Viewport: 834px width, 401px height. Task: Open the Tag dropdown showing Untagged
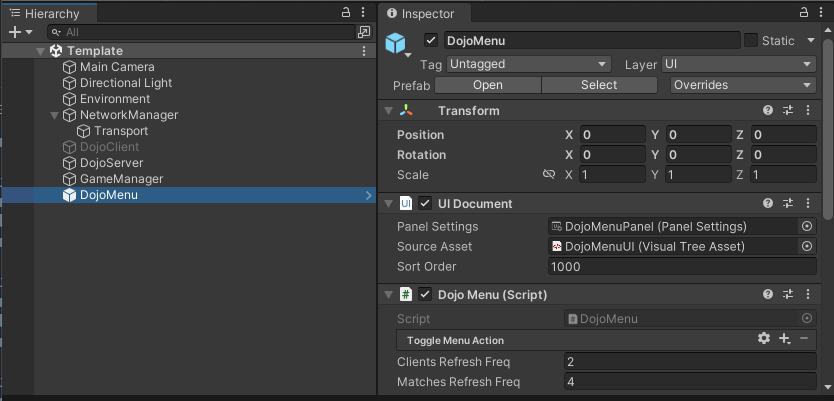click(529, 64)
